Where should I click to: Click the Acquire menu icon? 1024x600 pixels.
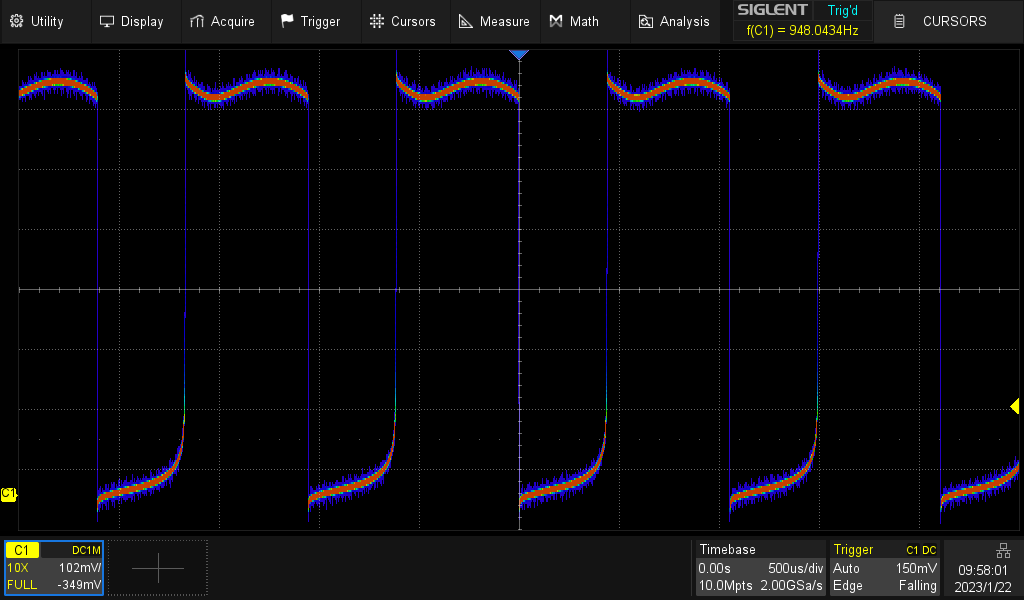click(x=197, y=21)
